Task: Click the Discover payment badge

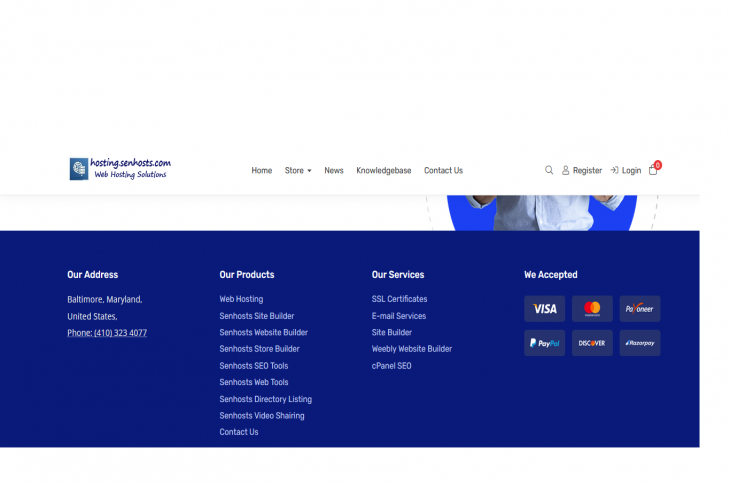Action: 592,343
